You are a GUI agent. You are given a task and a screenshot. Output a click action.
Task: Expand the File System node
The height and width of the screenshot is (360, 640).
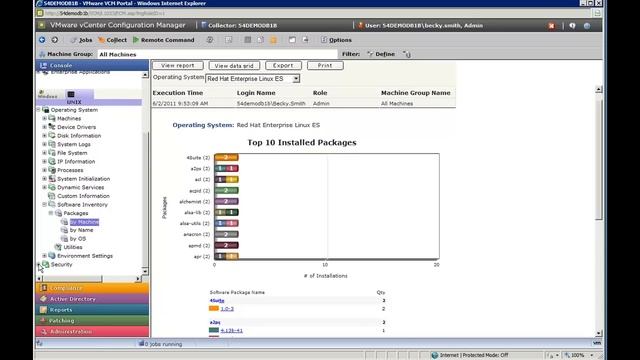pos(44,153)
